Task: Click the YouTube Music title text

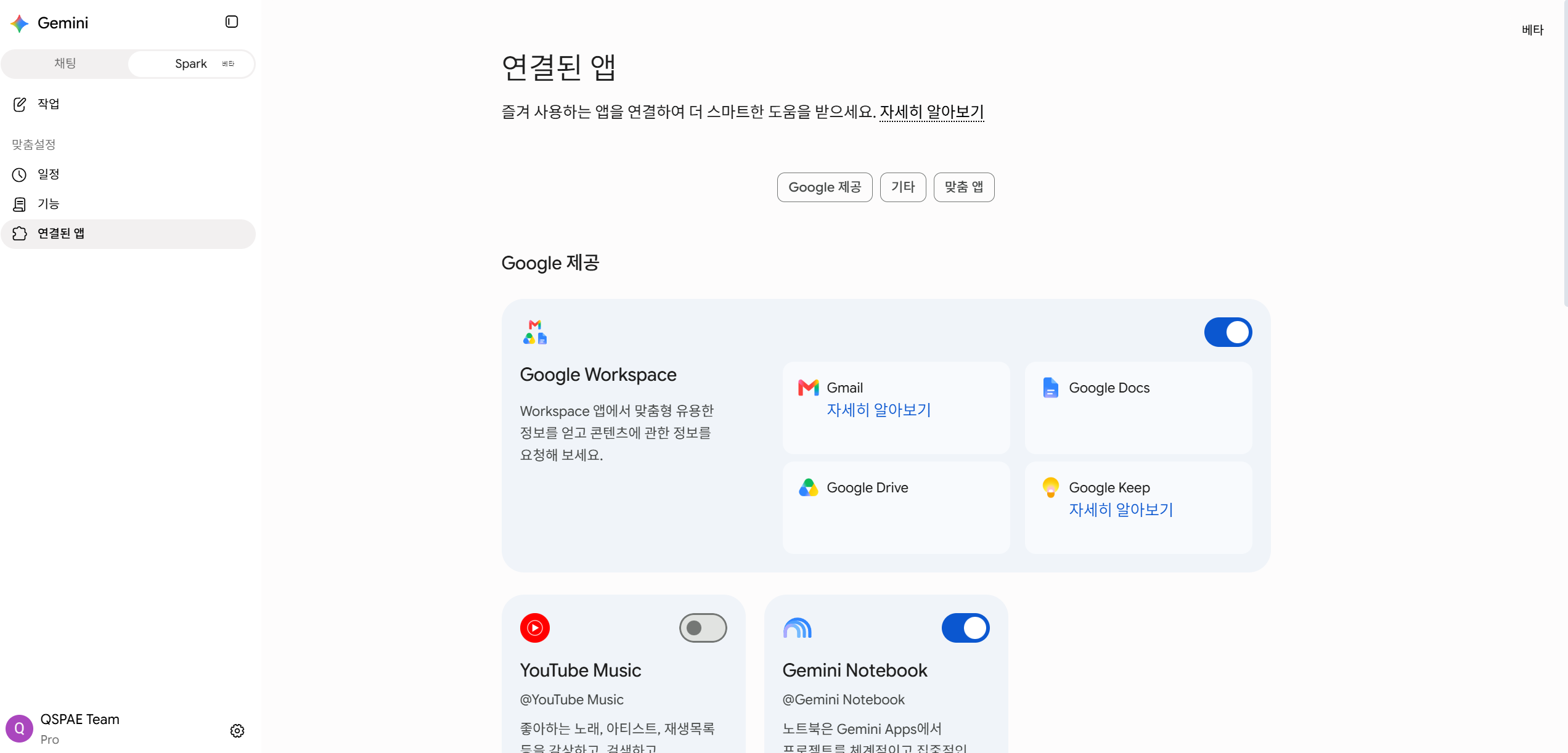Action: point(581,670)
